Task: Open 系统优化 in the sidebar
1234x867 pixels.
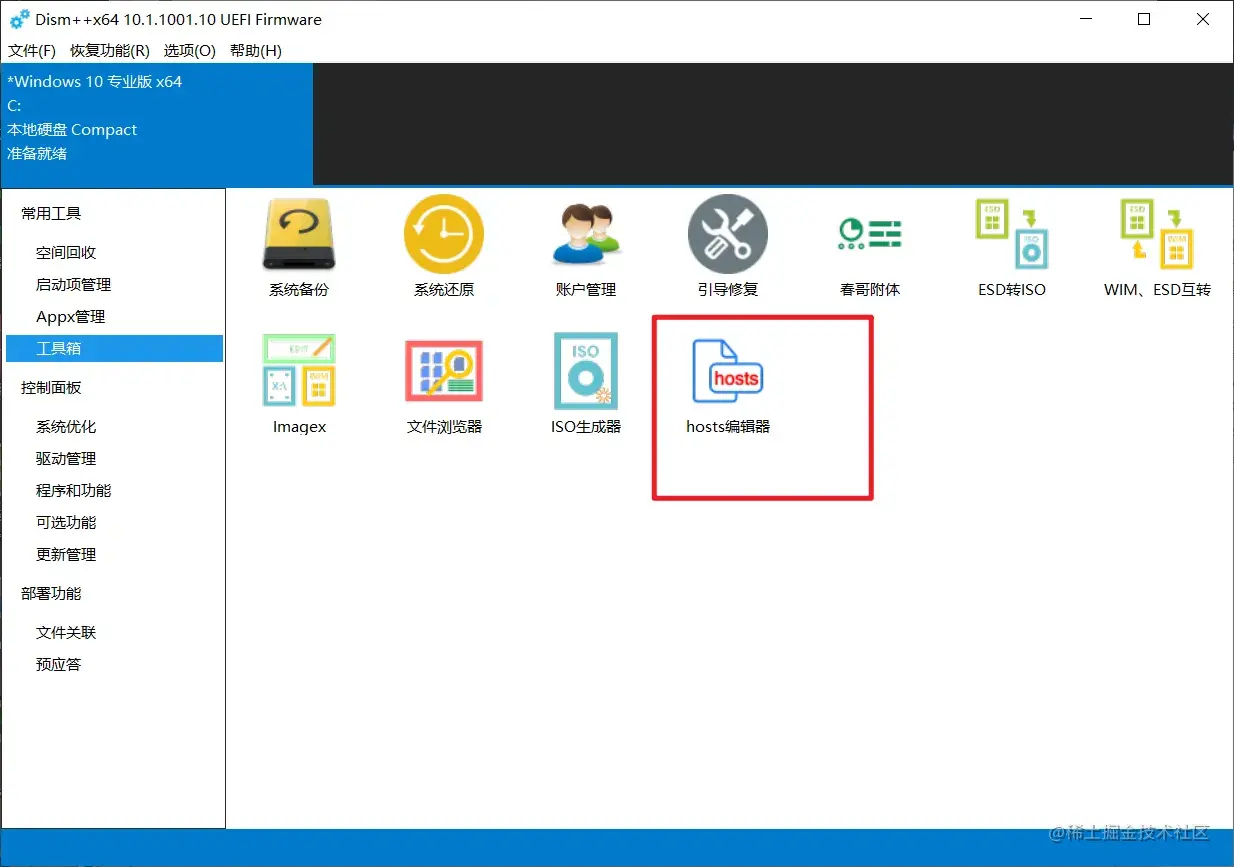Action: (x=114, y=427)
